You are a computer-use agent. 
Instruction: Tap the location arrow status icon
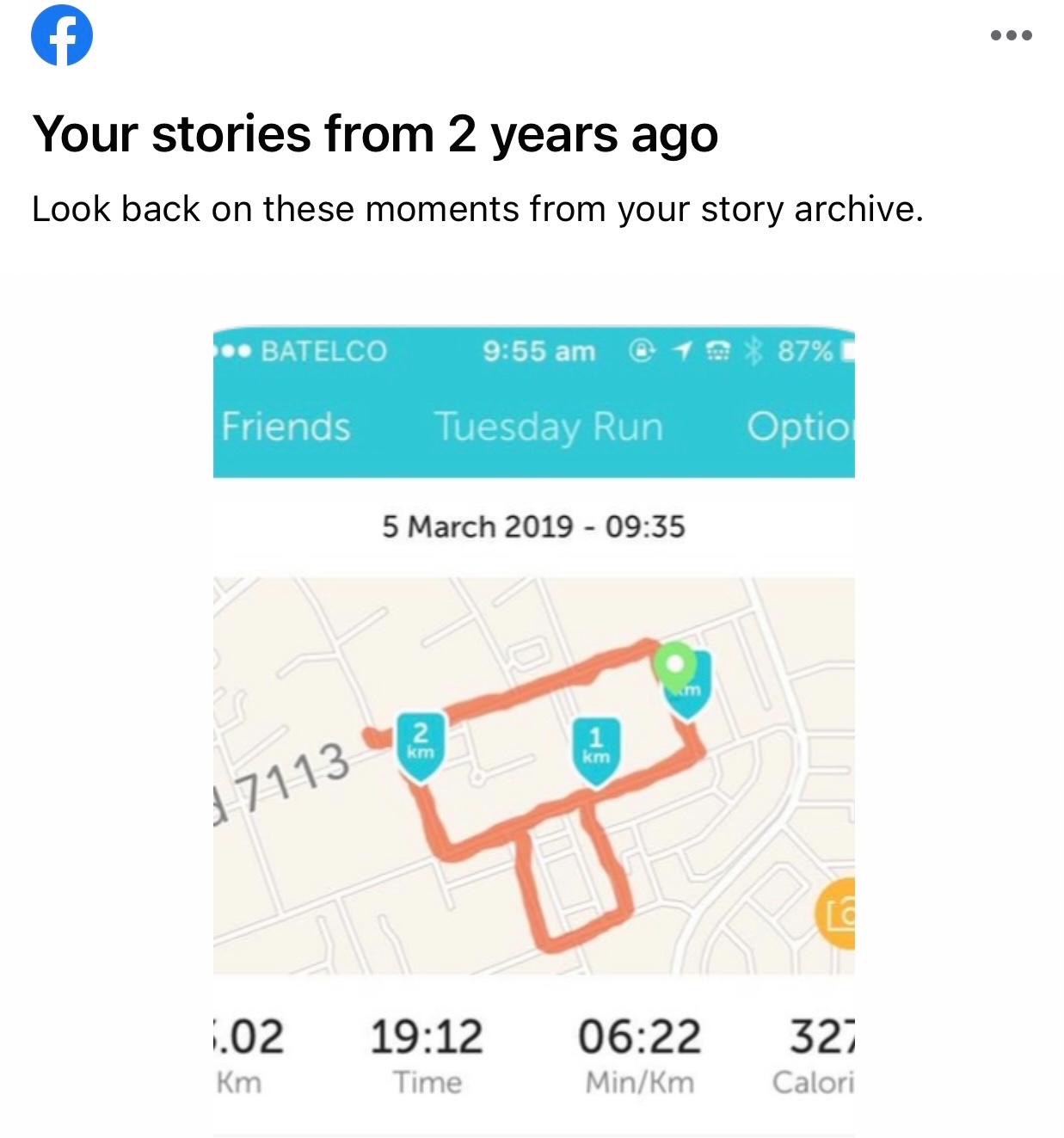click(x=682, y=351)
